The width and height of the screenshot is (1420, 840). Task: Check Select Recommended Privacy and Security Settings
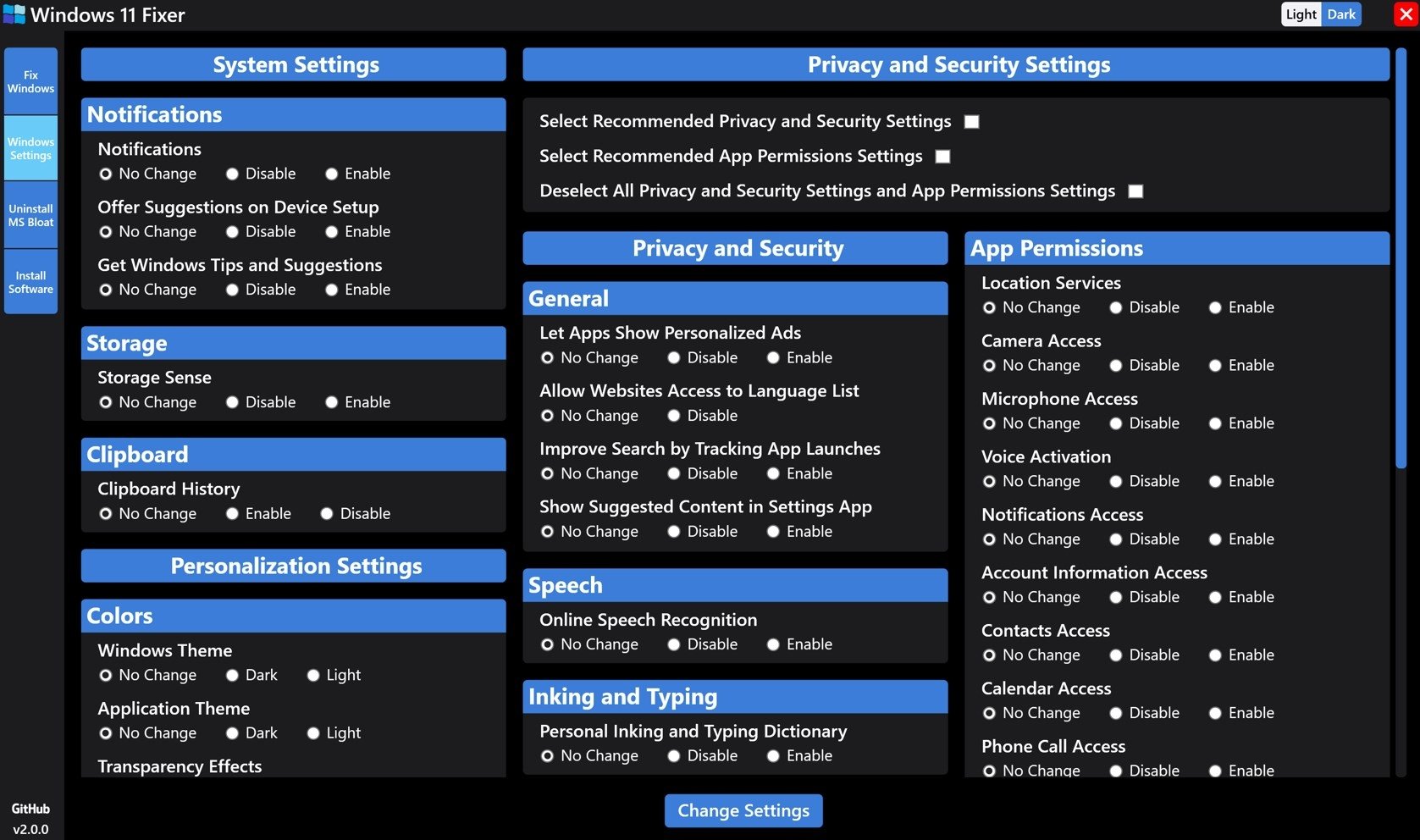(x=972, y=122)
